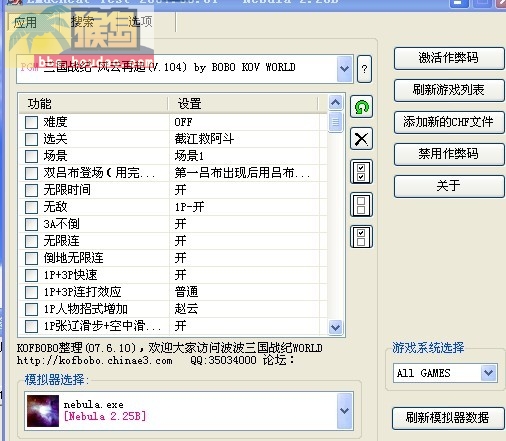Open the emulator selection dropdown arrow
506x441 pixels.
coord(344,411)
